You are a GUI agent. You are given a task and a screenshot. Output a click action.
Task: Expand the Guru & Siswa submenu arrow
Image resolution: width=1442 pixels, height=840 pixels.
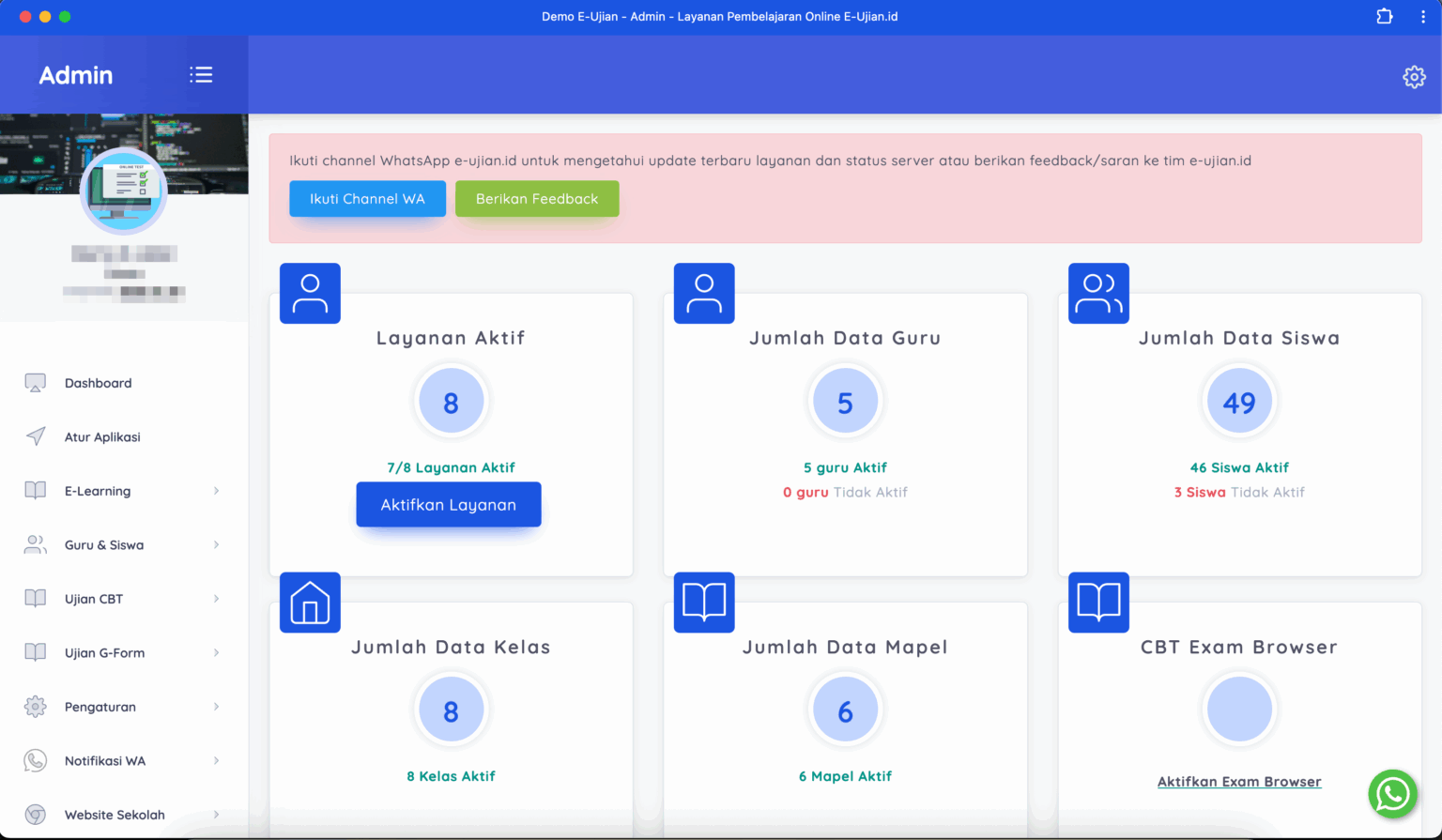click(216, 545)
